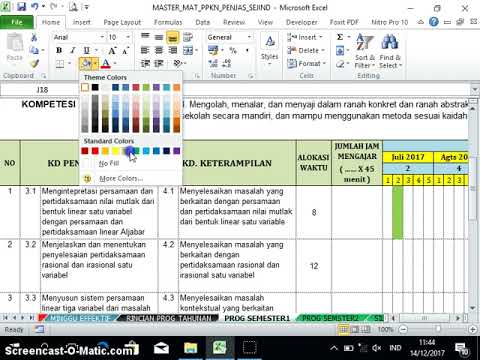The width and height of the screenshot is (480, 360).
Task: Click zoom in plus button
Action: click(x=472, y=330)
